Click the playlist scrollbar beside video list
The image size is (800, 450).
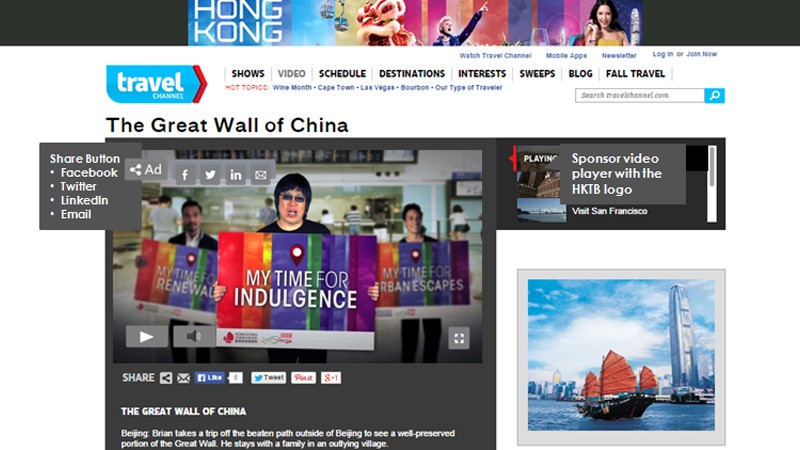pyautogui.click(x=712, y=184)
